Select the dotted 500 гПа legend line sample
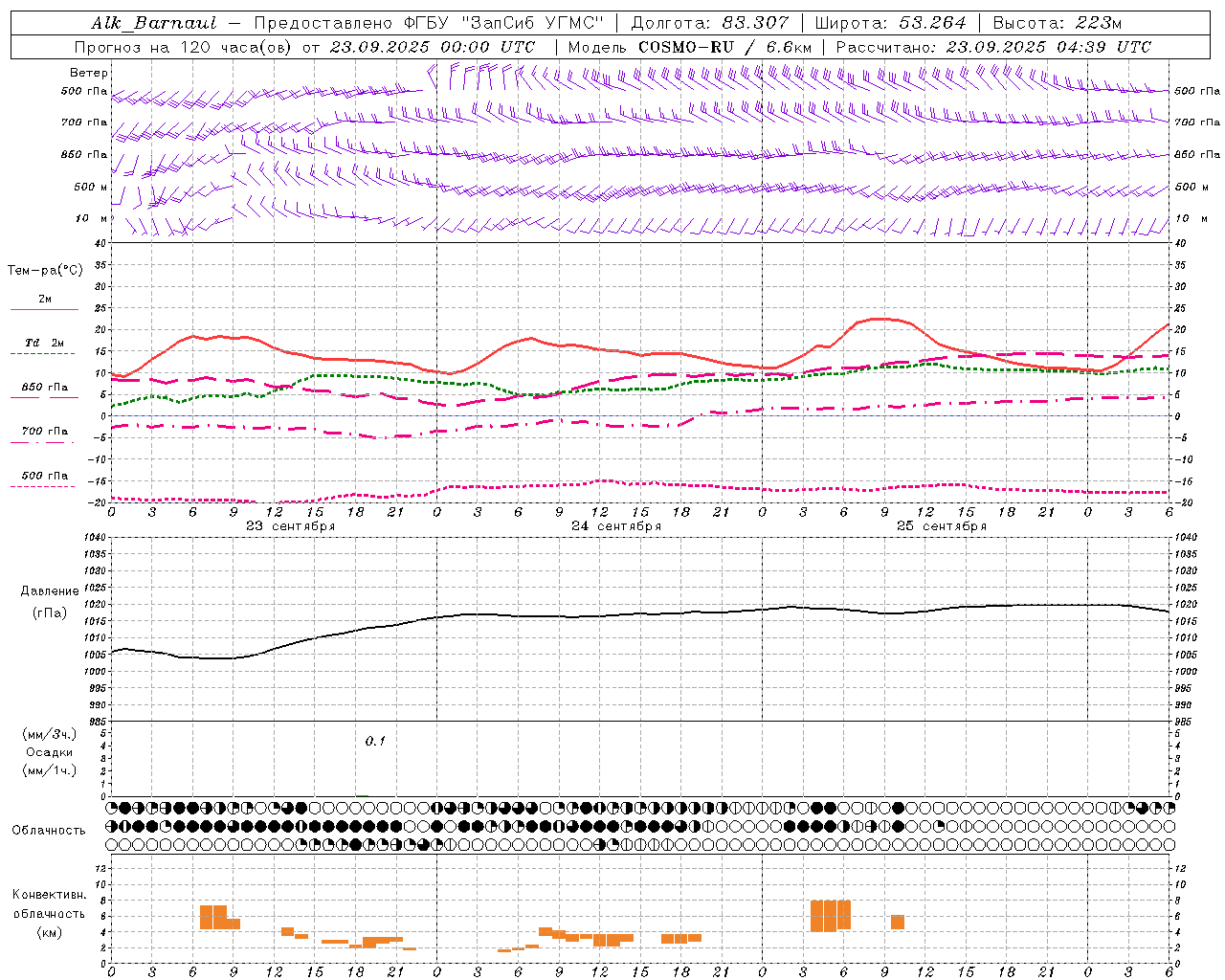 click(42, 487)
